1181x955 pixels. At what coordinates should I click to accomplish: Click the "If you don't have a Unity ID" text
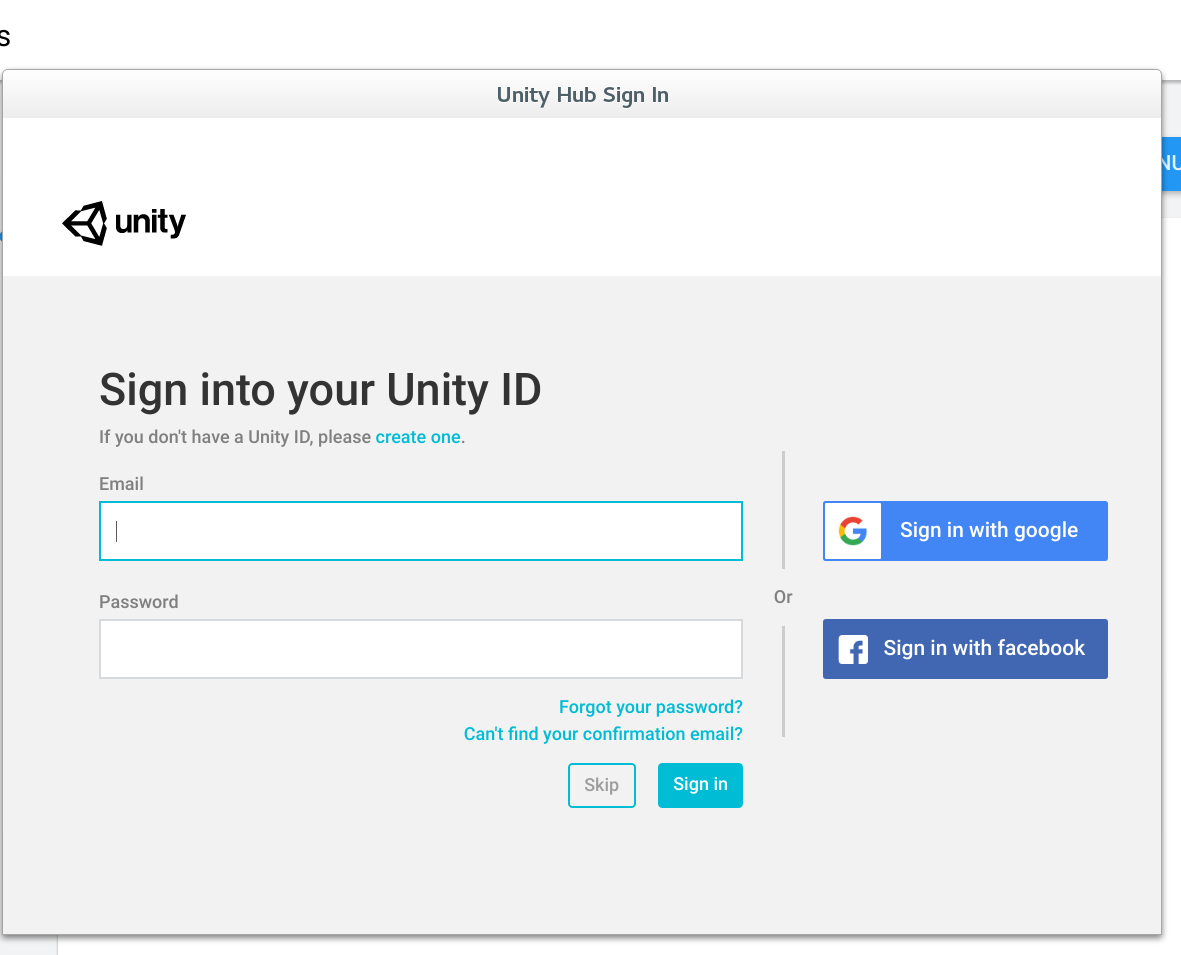point(235,437)
